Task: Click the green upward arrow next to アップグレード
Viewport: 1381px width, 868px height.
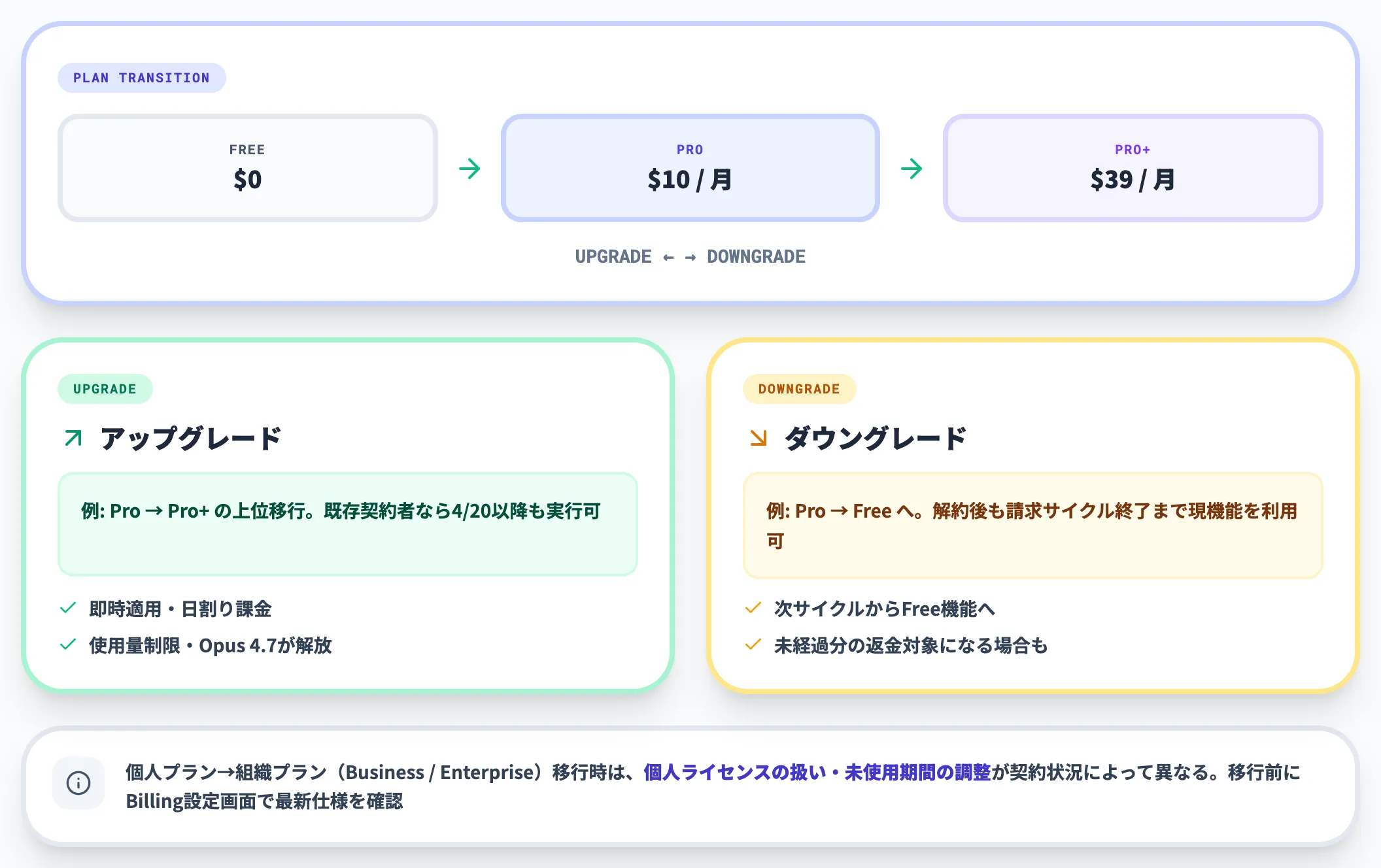Action: [72, 437]
